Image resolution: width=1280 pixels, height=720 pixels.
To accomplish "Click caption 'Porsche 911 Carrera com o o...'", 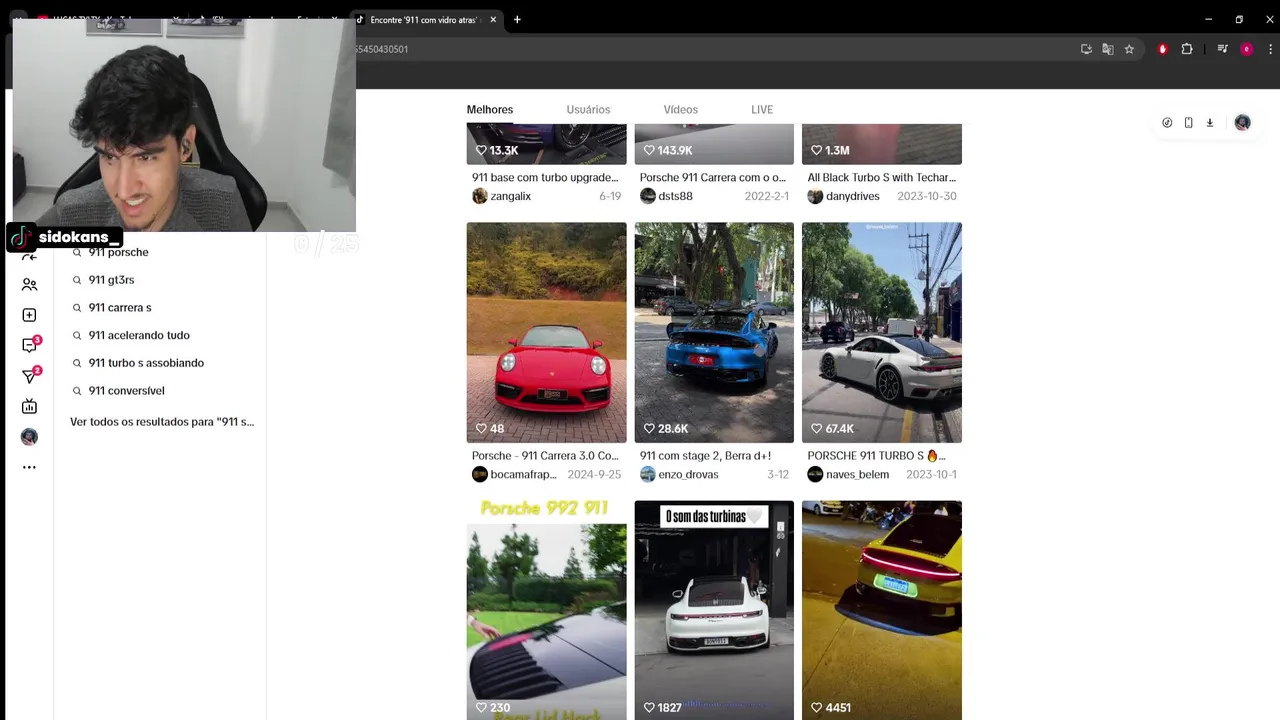I will pos(713,178).
